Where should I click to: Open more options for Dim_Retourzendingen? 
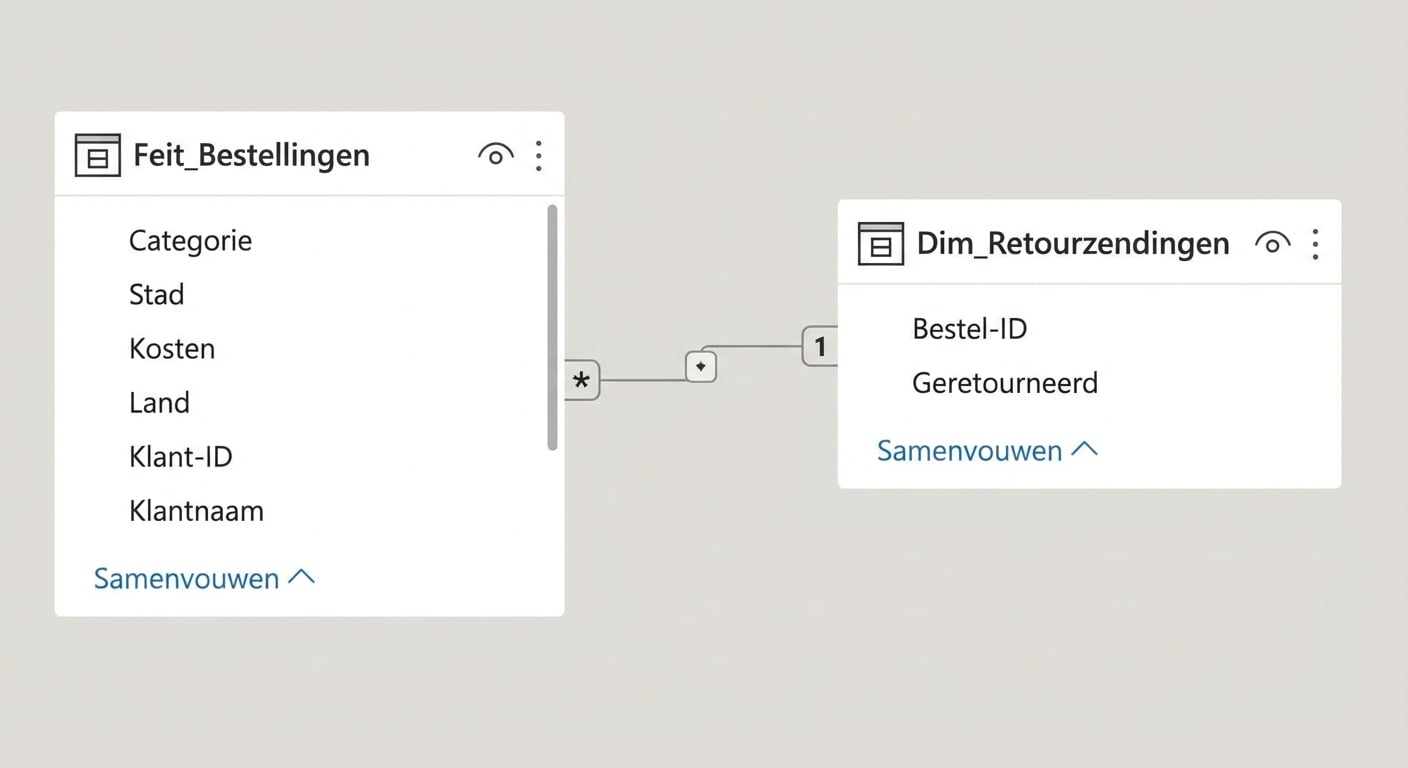coord(1316,243)
